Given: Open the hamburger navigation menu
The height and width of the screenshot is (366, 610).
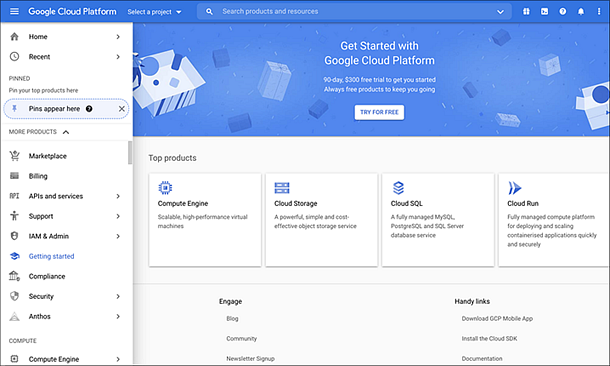Looking at the screenshot, I should (14, 11).
